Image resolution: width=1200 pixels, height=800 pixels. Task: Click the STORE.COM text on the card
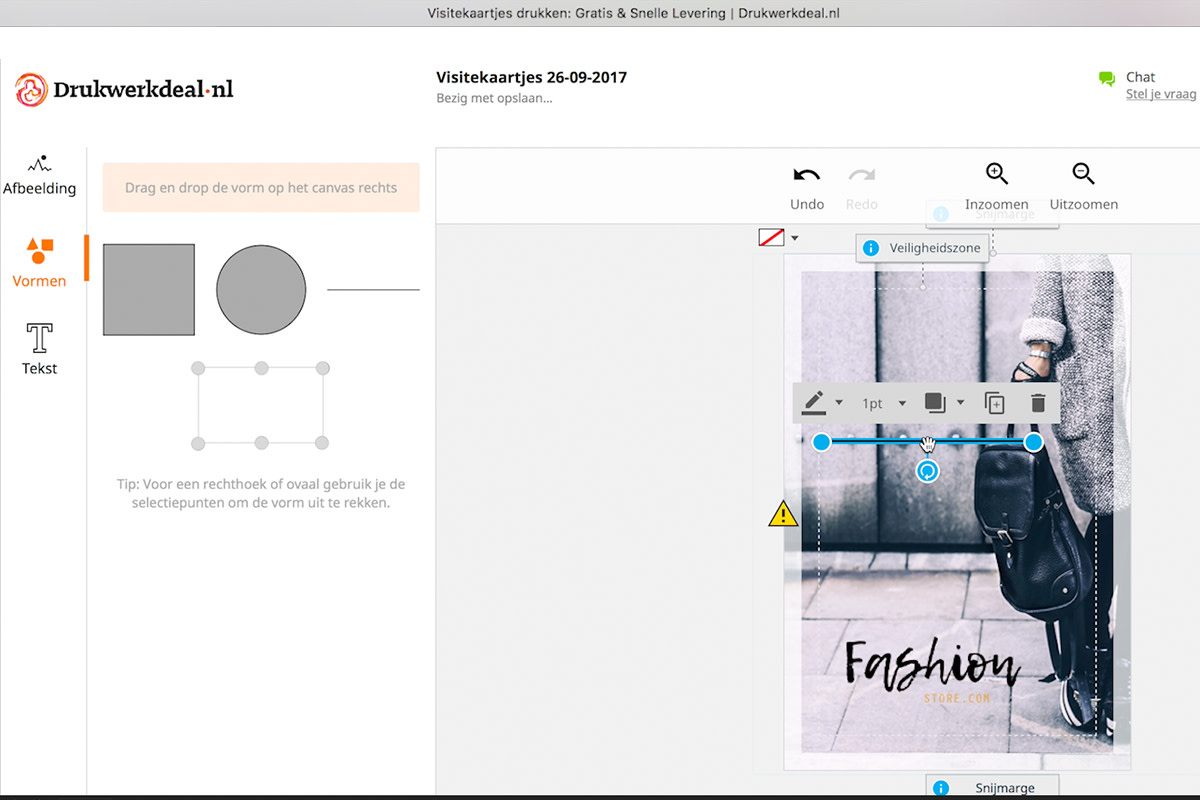tap(957, 698)
